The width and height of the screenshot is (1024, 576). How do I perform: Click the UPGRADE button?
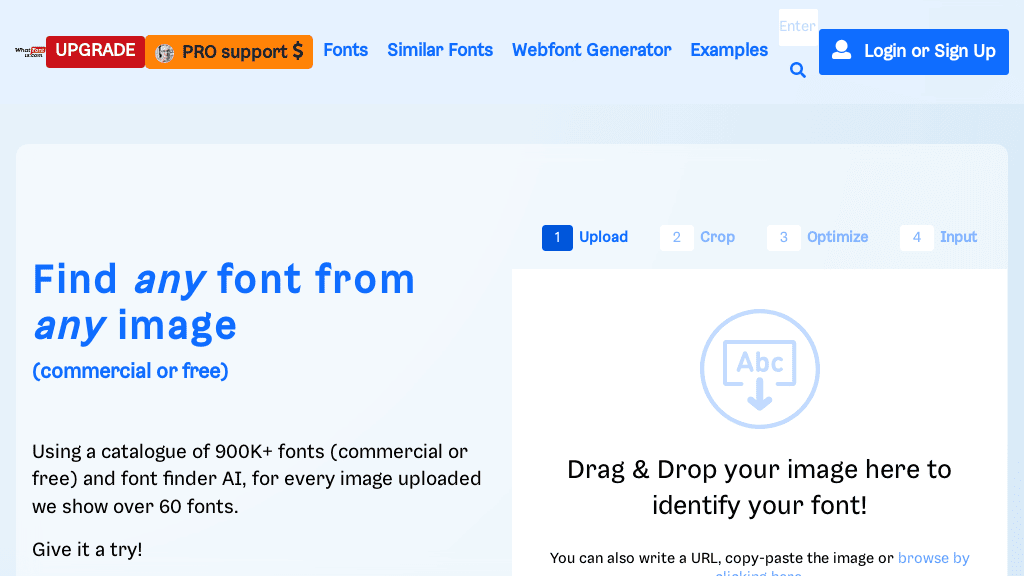pos(95,51)
